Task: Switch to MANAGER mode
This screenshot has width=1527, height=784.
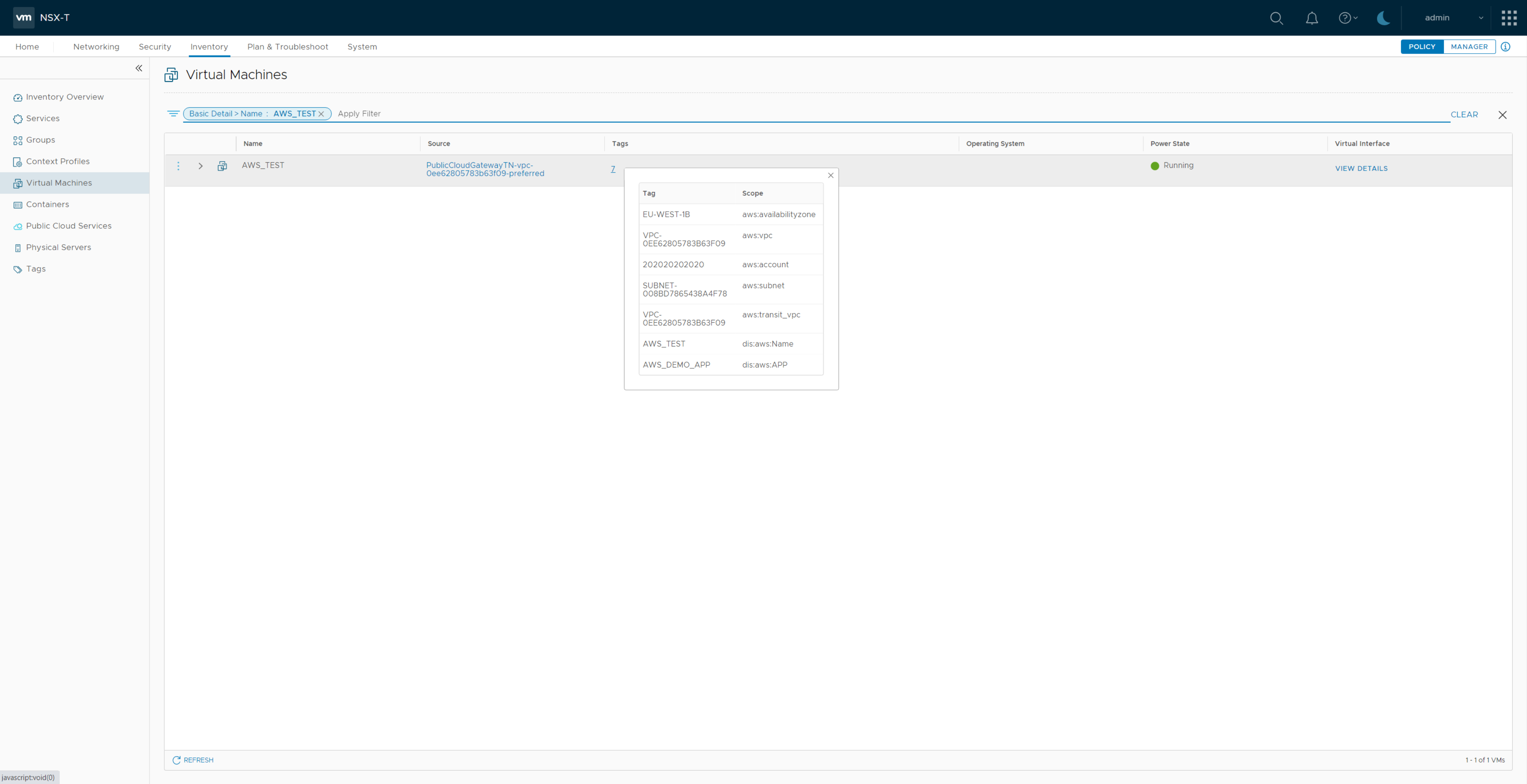Action: [1469, 46]
